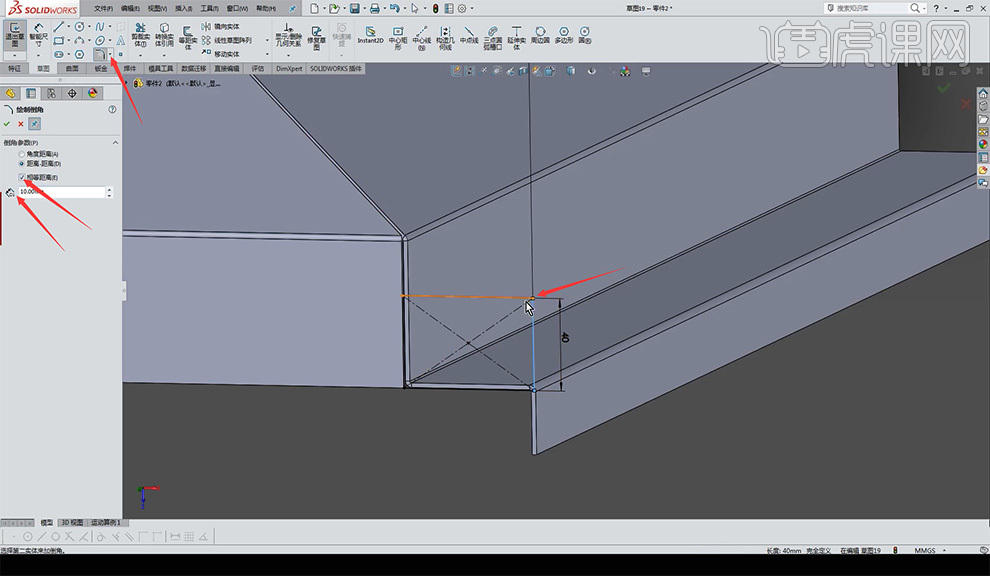
Task: Toggle the 相等距离 checkbox
Action: [x=22, y=177]
